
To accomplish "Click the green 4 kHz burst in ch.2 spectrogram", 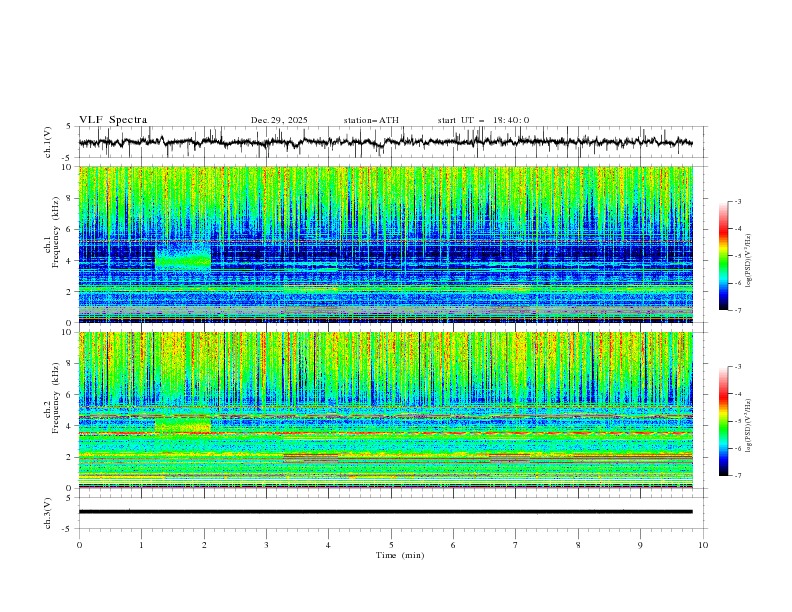I will tap(182, 425).
